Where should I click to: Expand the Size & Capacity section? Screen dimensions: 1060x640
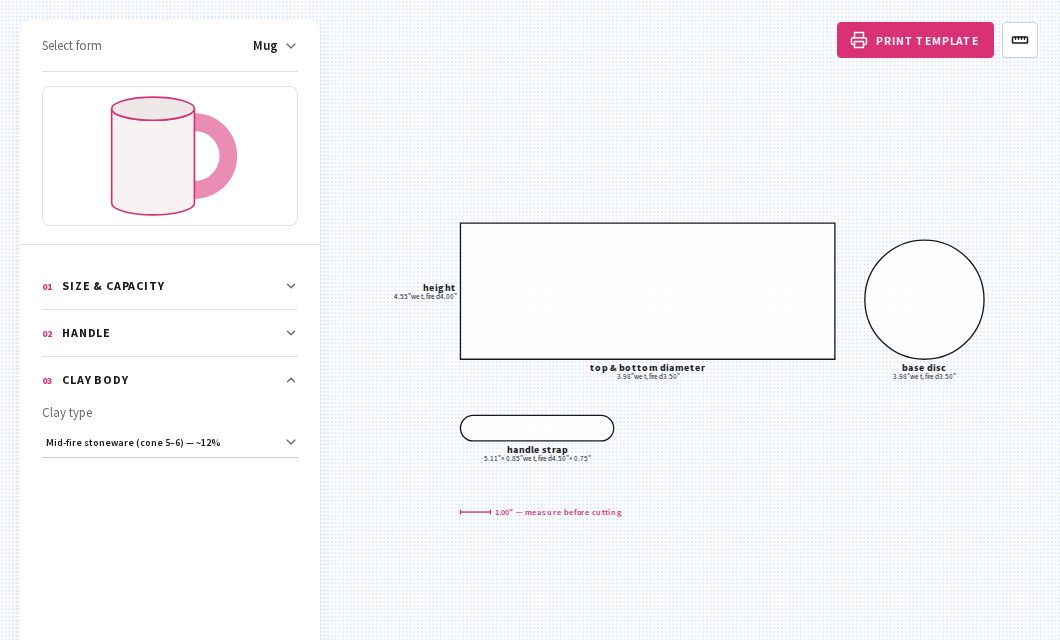coord(170,286)
